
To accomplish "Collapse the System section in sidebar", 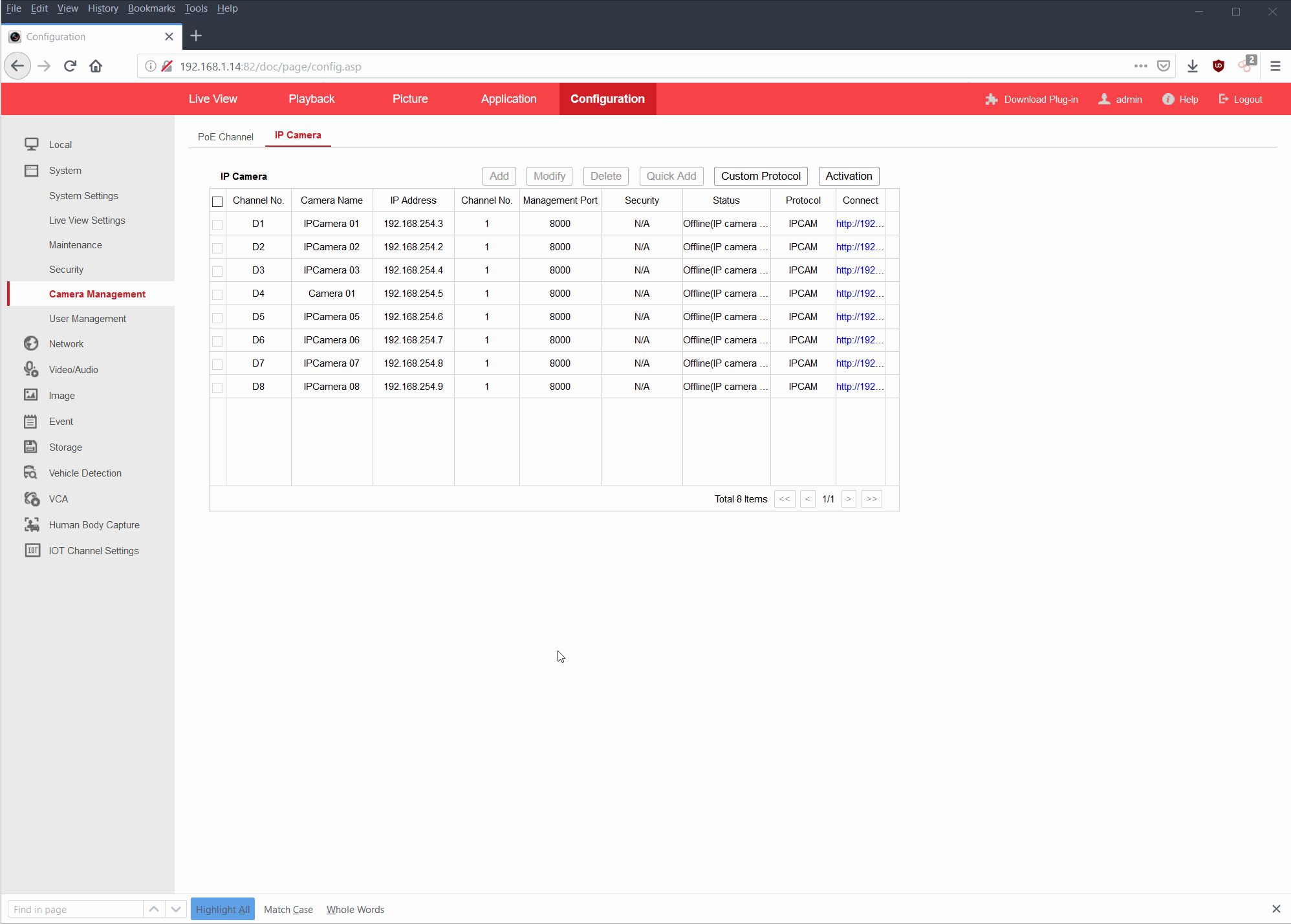I will tap(65, 171).
